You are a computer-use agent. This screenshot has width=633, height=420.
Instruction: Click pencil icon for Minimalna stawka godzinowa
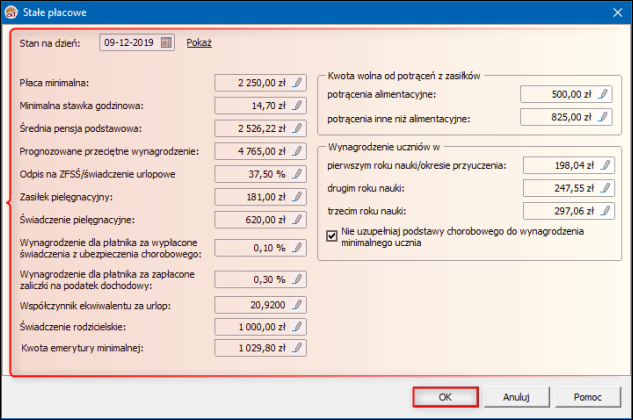[x=298, y=105]
